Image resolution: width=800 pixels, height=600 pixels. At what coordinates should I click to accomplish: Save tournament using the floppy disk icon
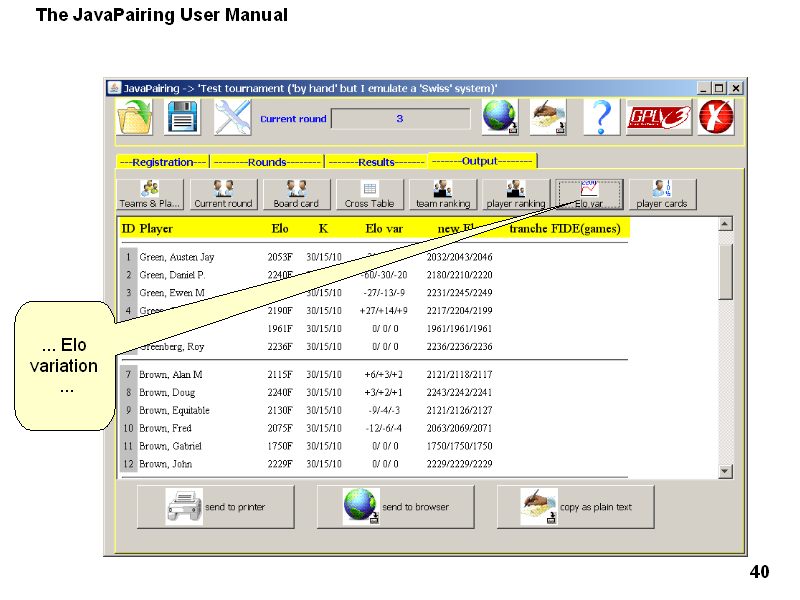(x=184, y=118)
